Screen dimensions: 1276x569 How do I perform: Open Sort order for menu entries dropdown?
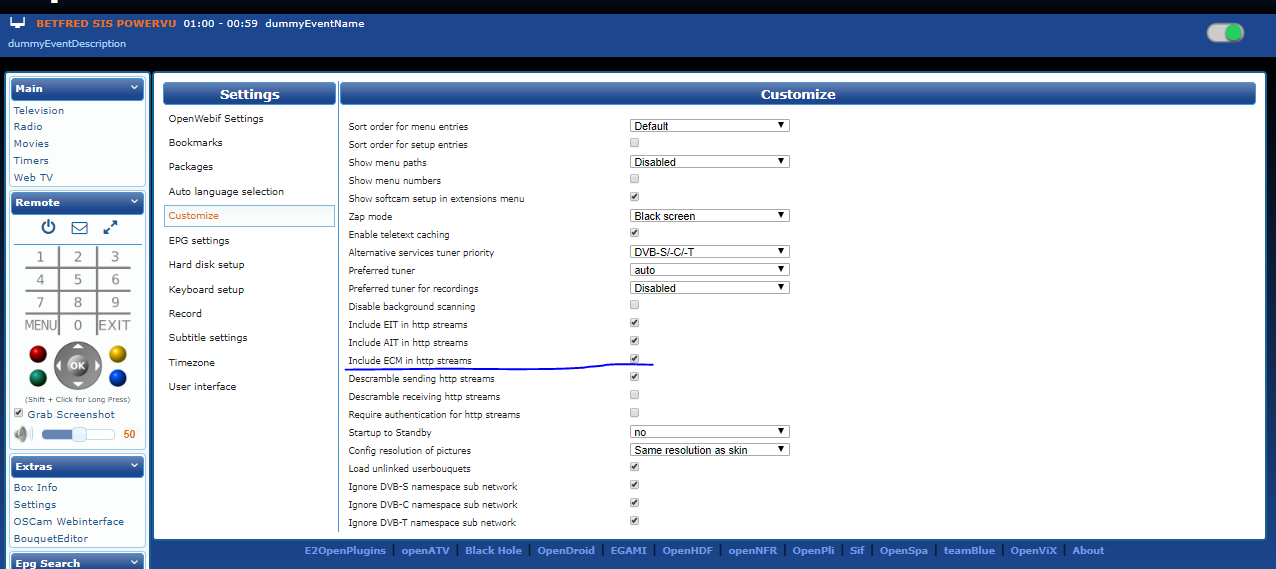tap(710, 126)
